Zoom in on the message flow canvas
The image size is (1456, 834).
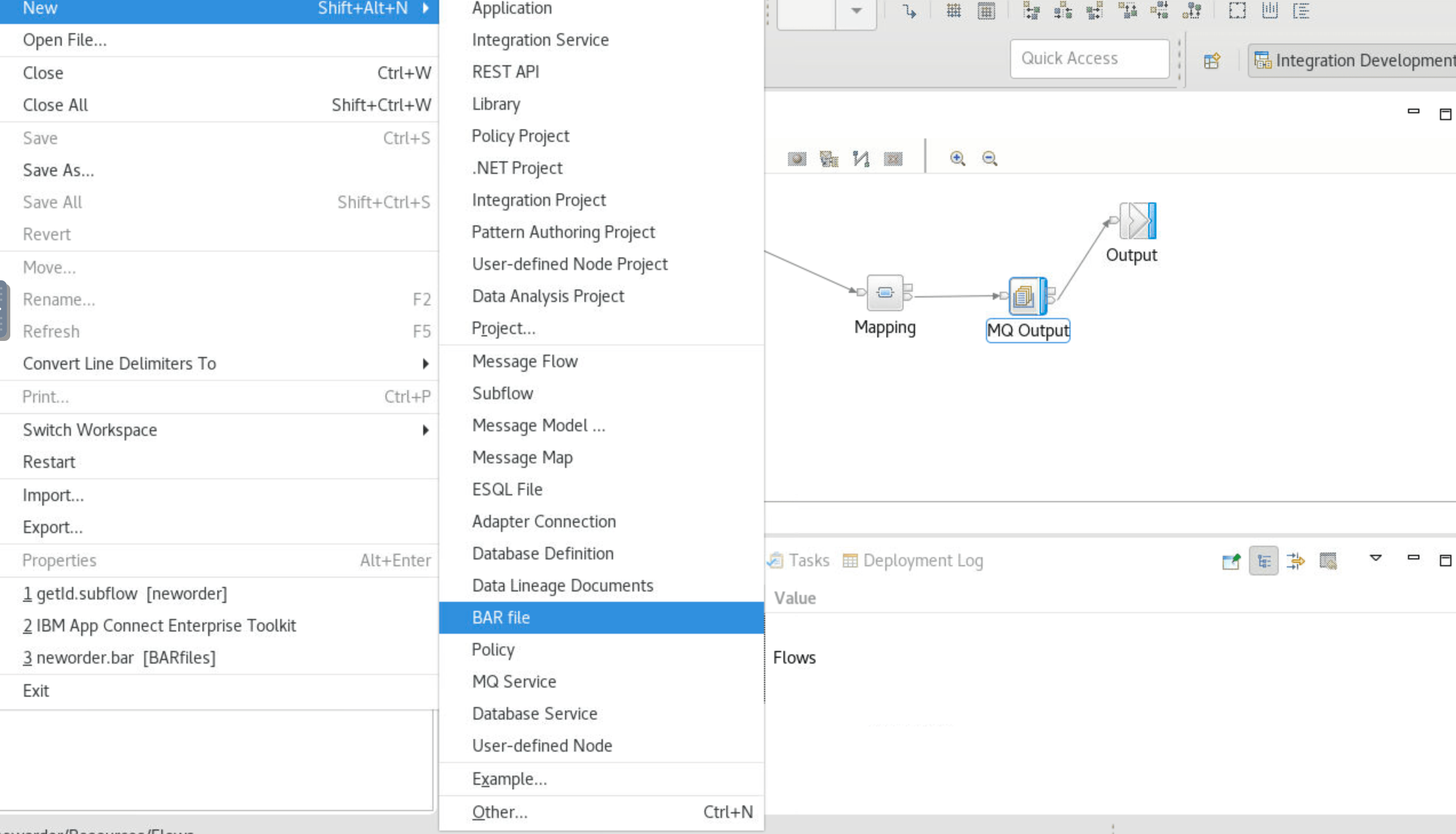[x=958, y=158]
